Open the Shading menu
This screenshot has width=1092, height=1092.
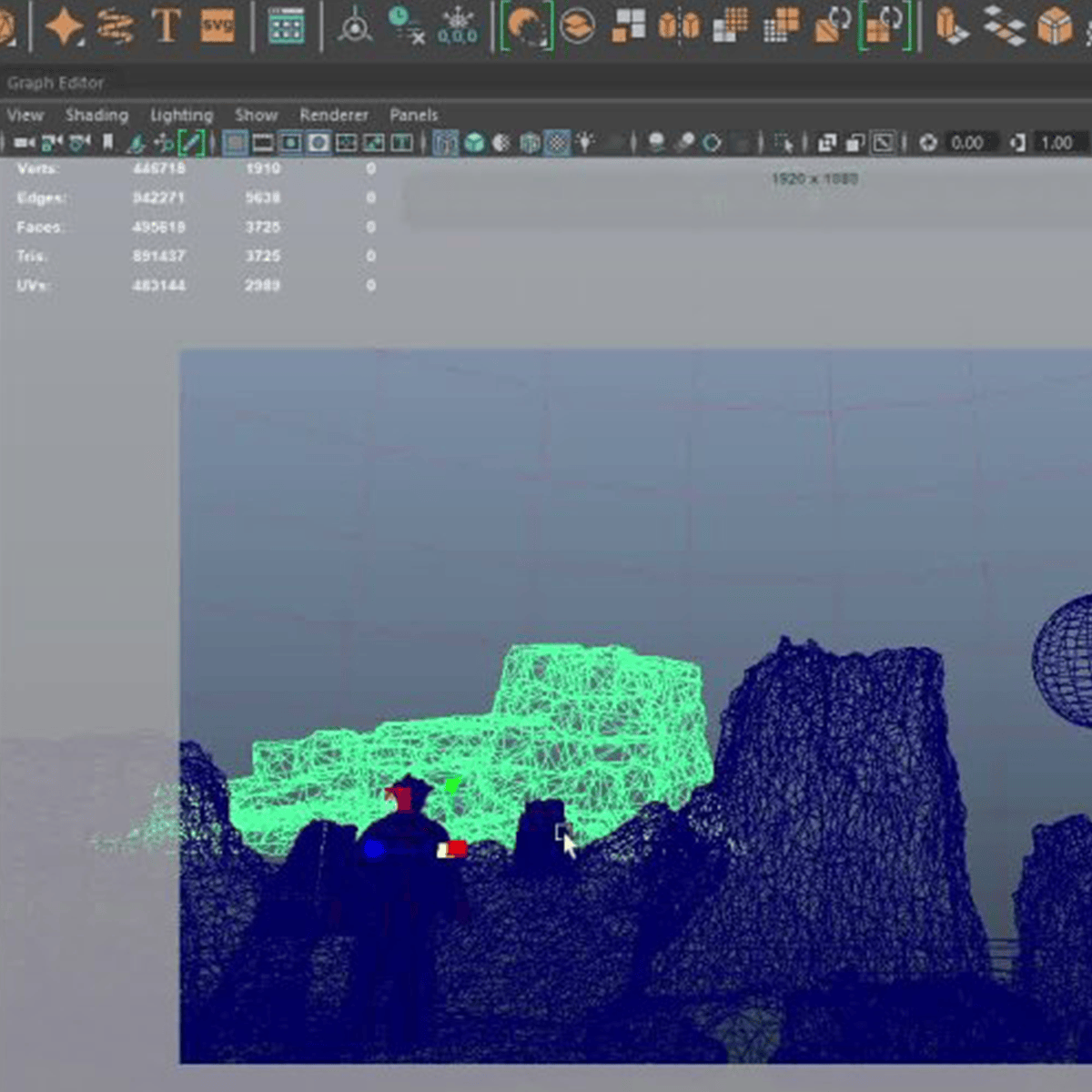(x=96, y=115)
